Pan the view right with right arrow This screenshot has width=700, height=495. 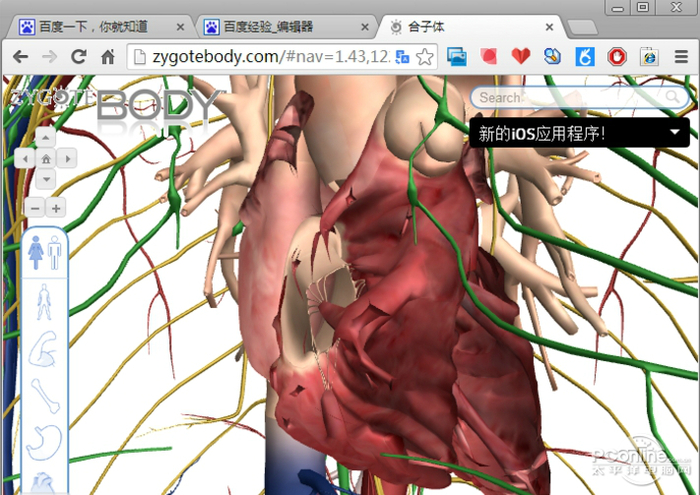tap(67, 158)
